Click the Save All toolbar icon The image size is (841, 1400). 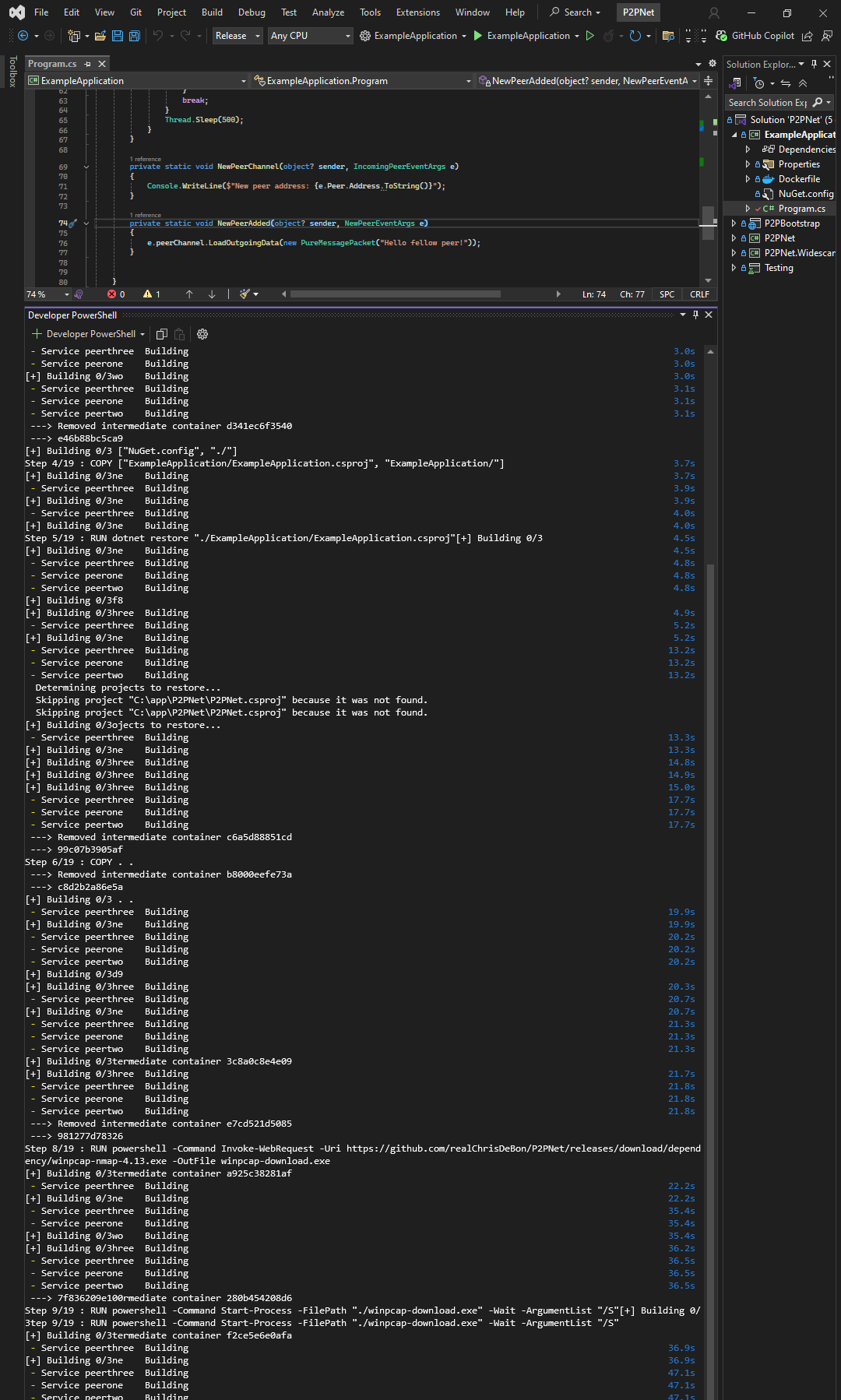(134, 36)
